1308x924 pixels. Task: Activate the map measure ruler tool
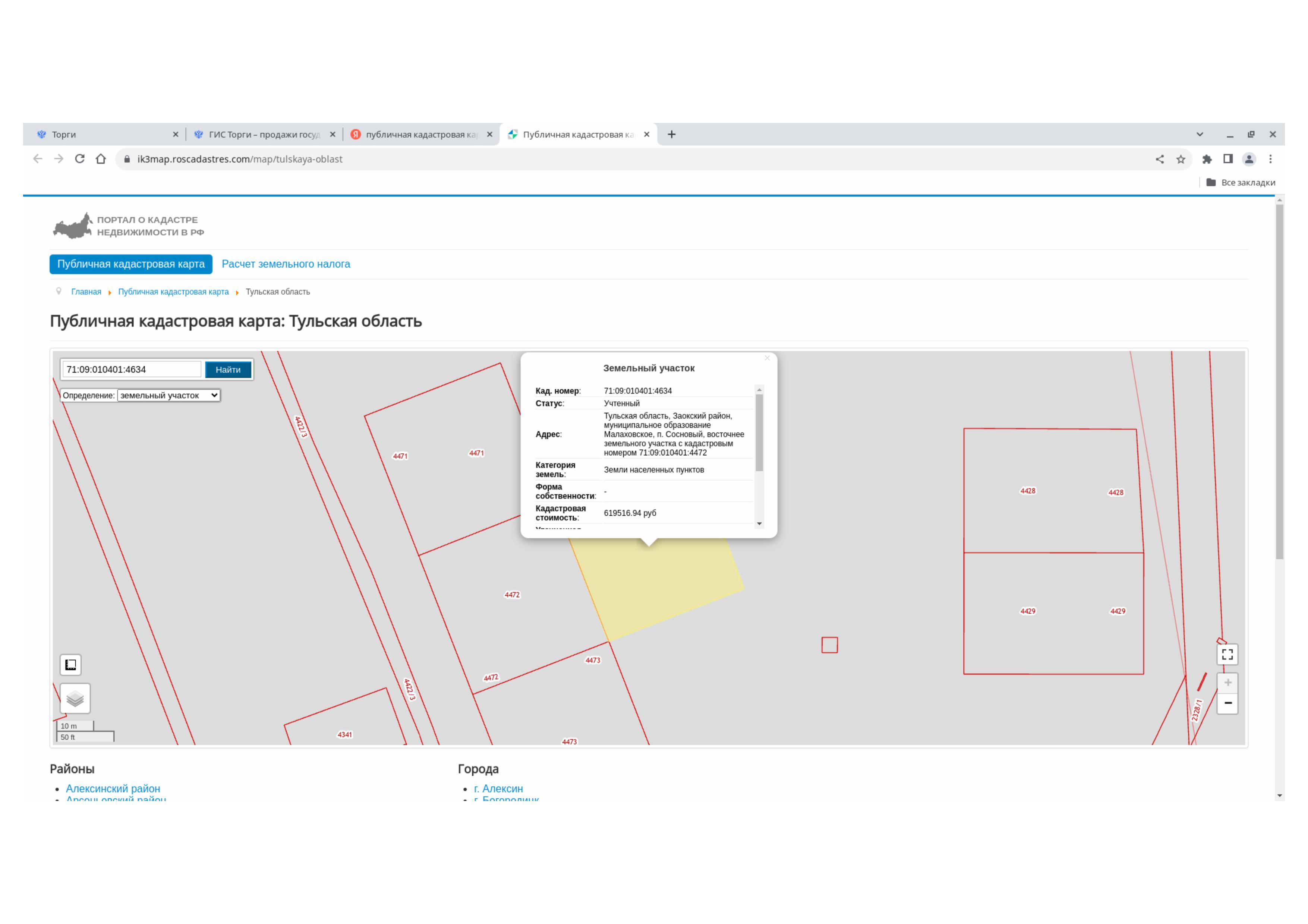pyautogui.click(x=71, y=665)
